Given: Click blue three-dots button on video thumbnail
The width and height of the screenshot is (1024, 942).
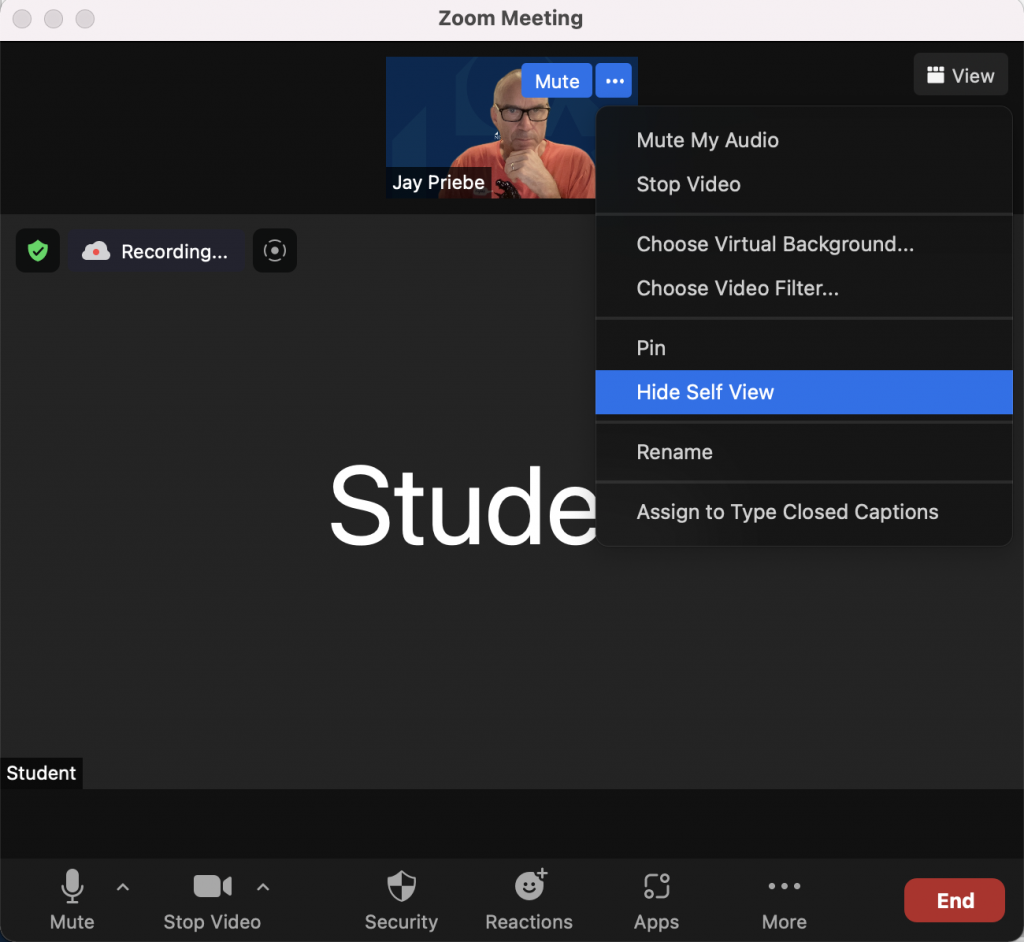Looking at the screenshot, I should 614,81.
